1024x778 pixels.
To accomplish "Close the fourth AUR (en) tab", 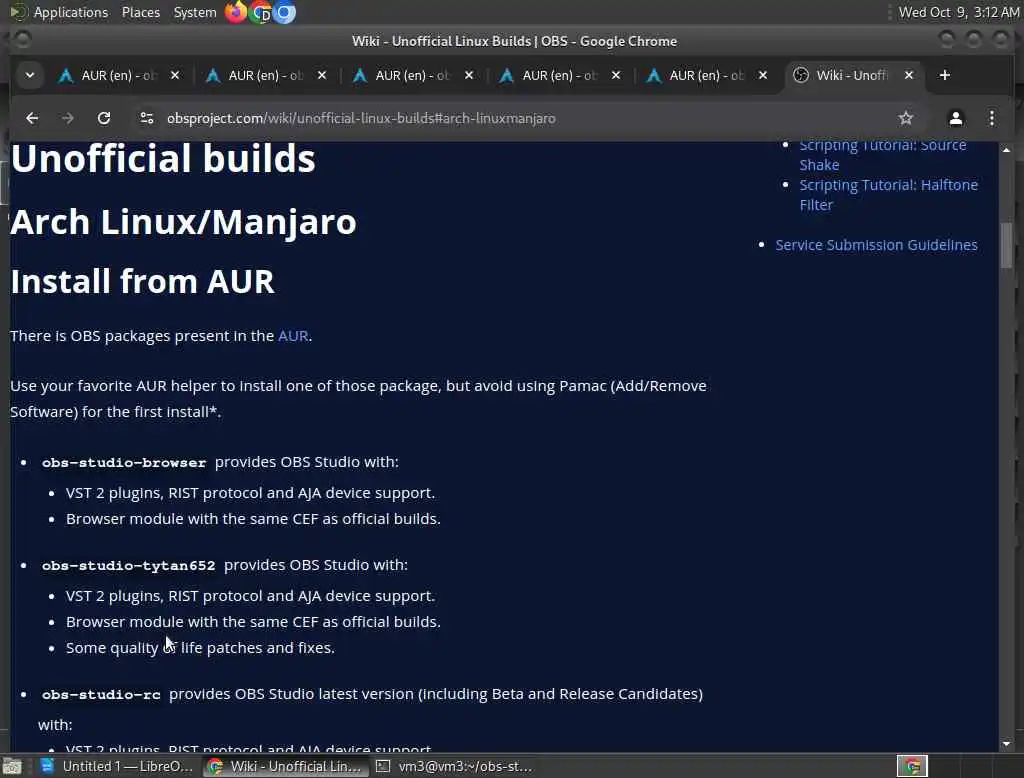I will click(x=616, y=75).
